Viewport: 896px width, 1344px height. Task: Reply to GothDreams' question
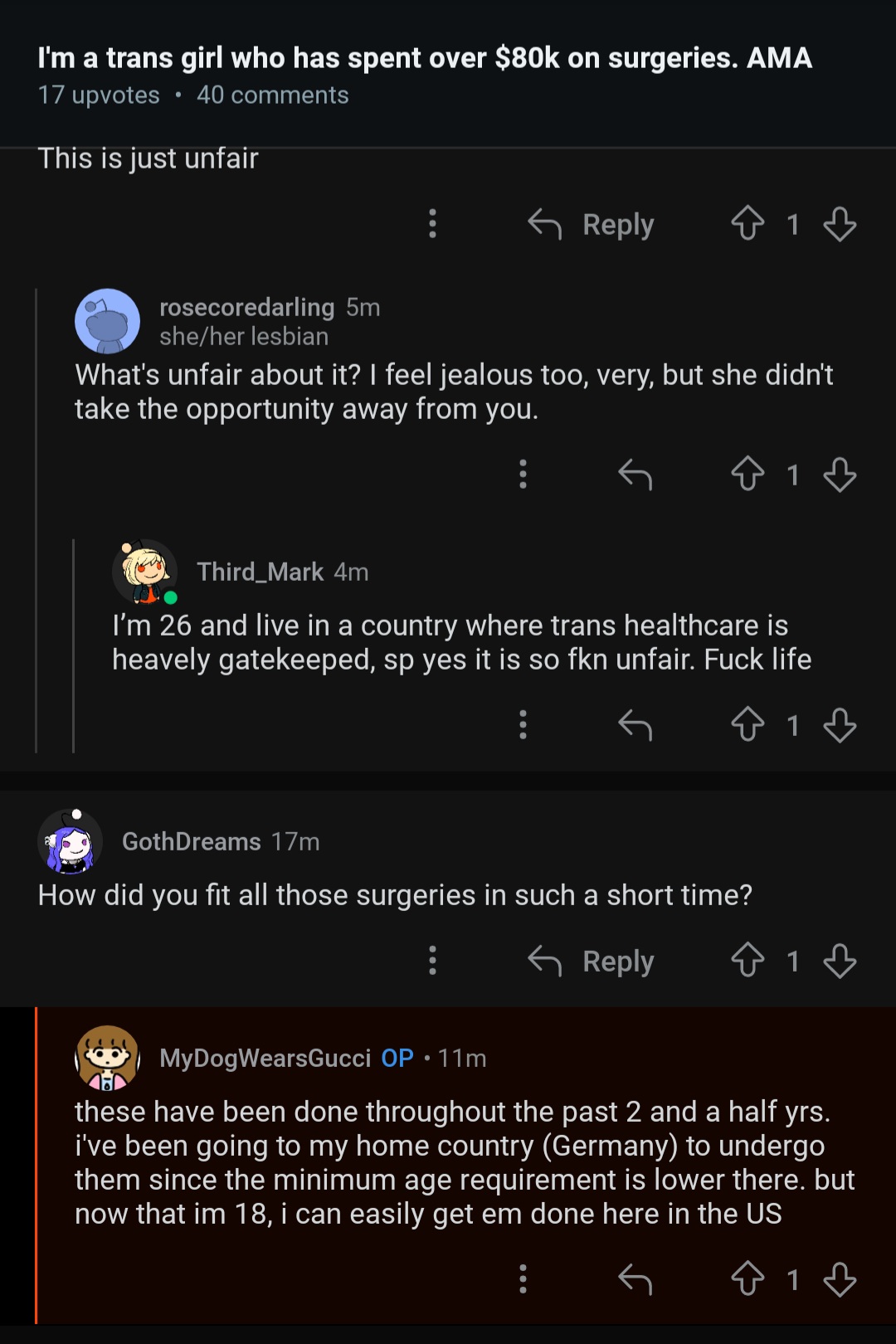[x=592, y=961]
